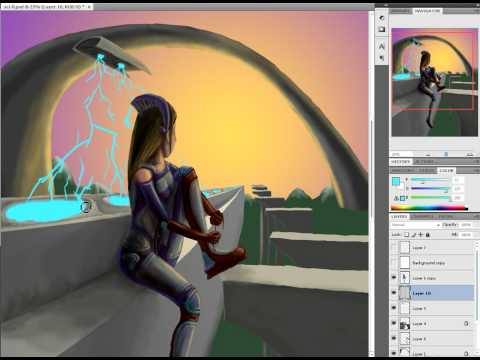Screen dimensions: 480x360
Task: Open the Paragraph panel icon in the dock
Action: 382,58
